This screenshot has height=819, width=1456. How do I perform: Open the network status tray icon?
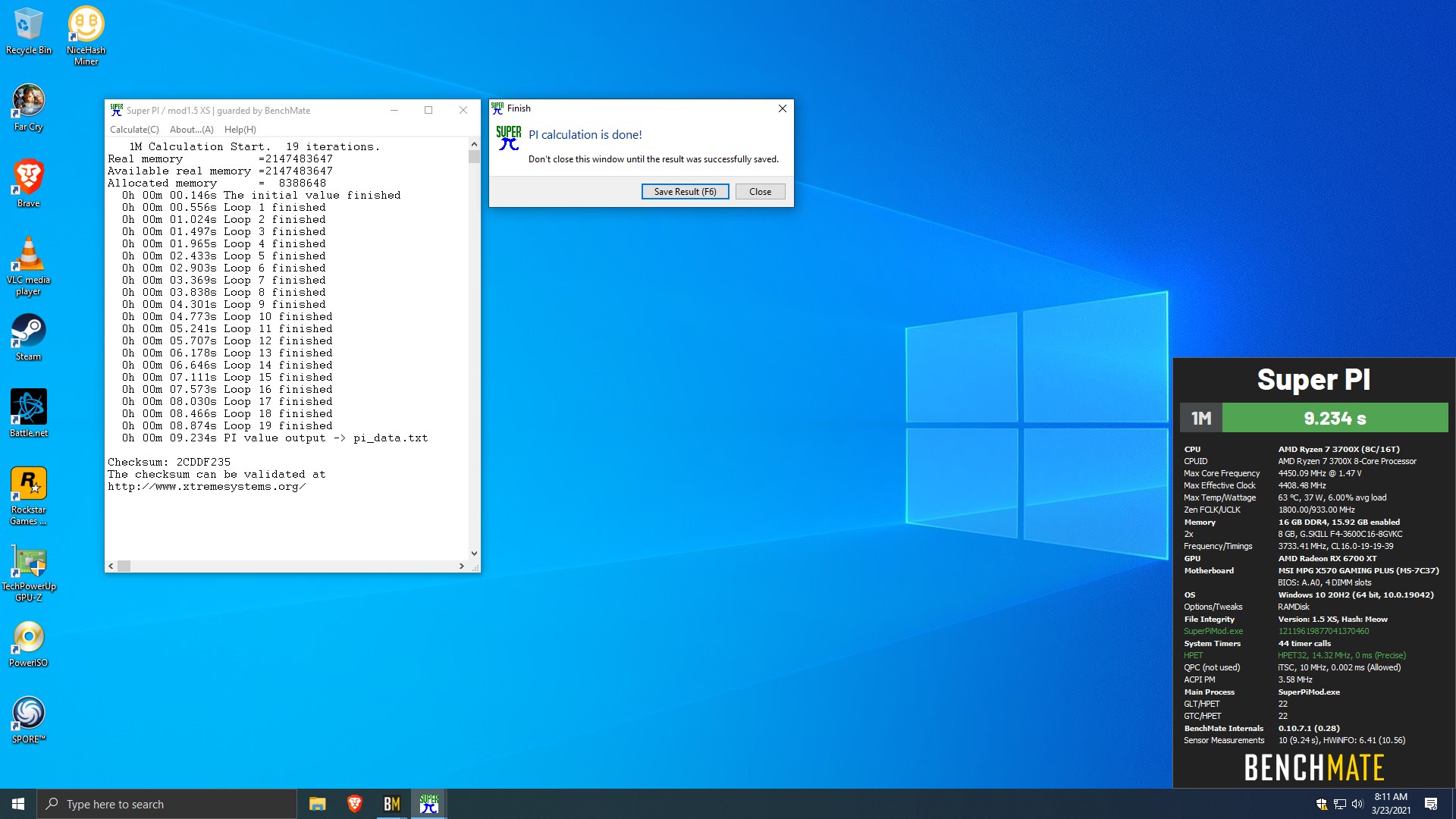[1340, 804]
